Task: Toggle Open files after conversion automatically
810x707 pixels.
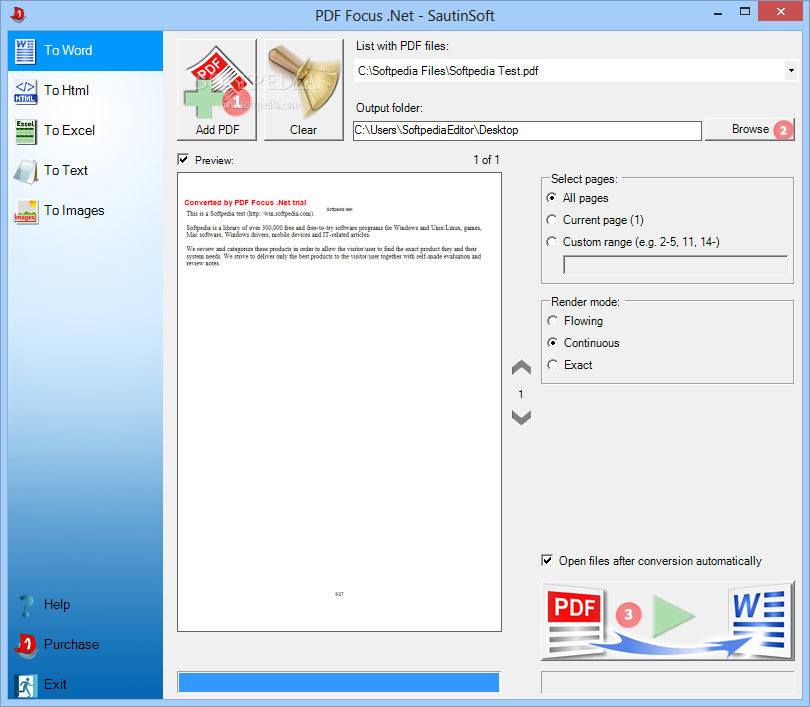Action: (547, 560)
